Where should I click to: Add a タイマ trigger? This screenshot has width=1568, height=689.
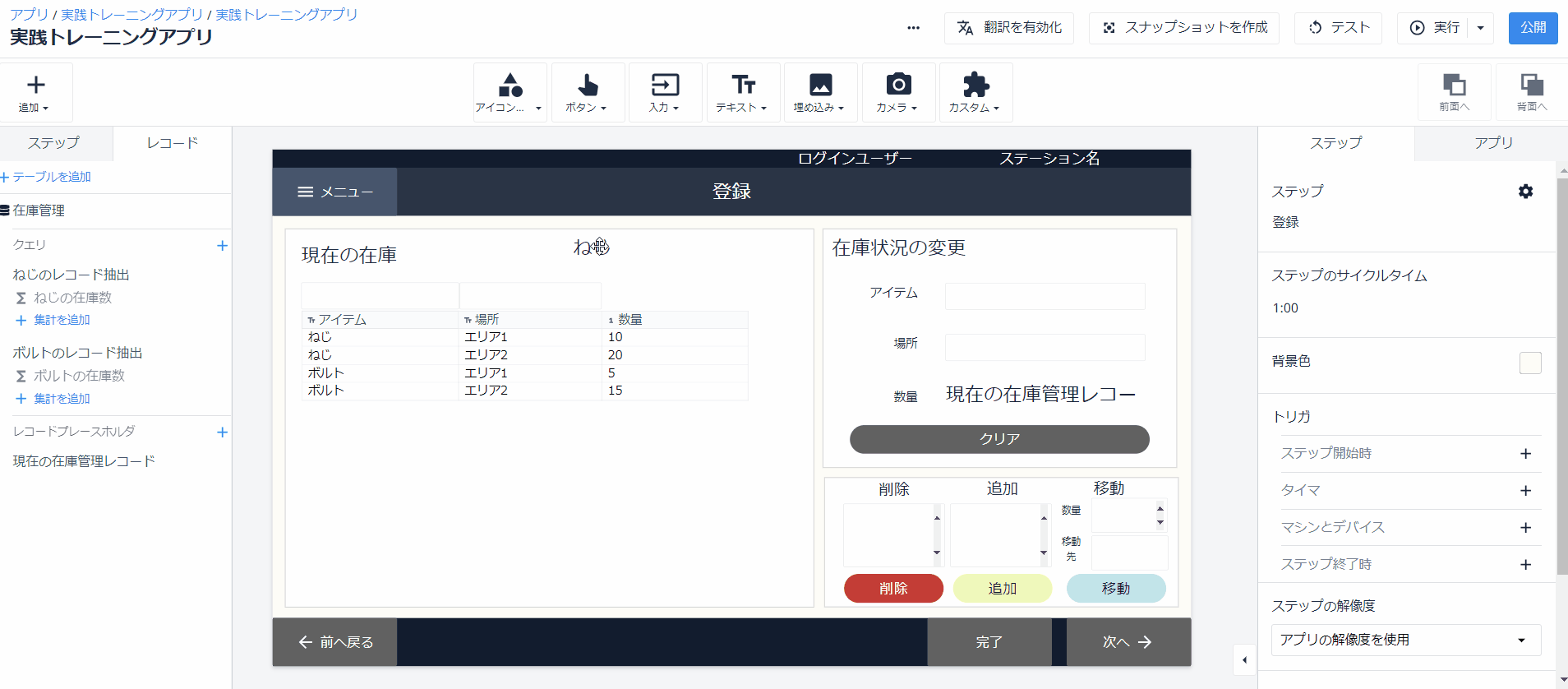point(1525,491)
